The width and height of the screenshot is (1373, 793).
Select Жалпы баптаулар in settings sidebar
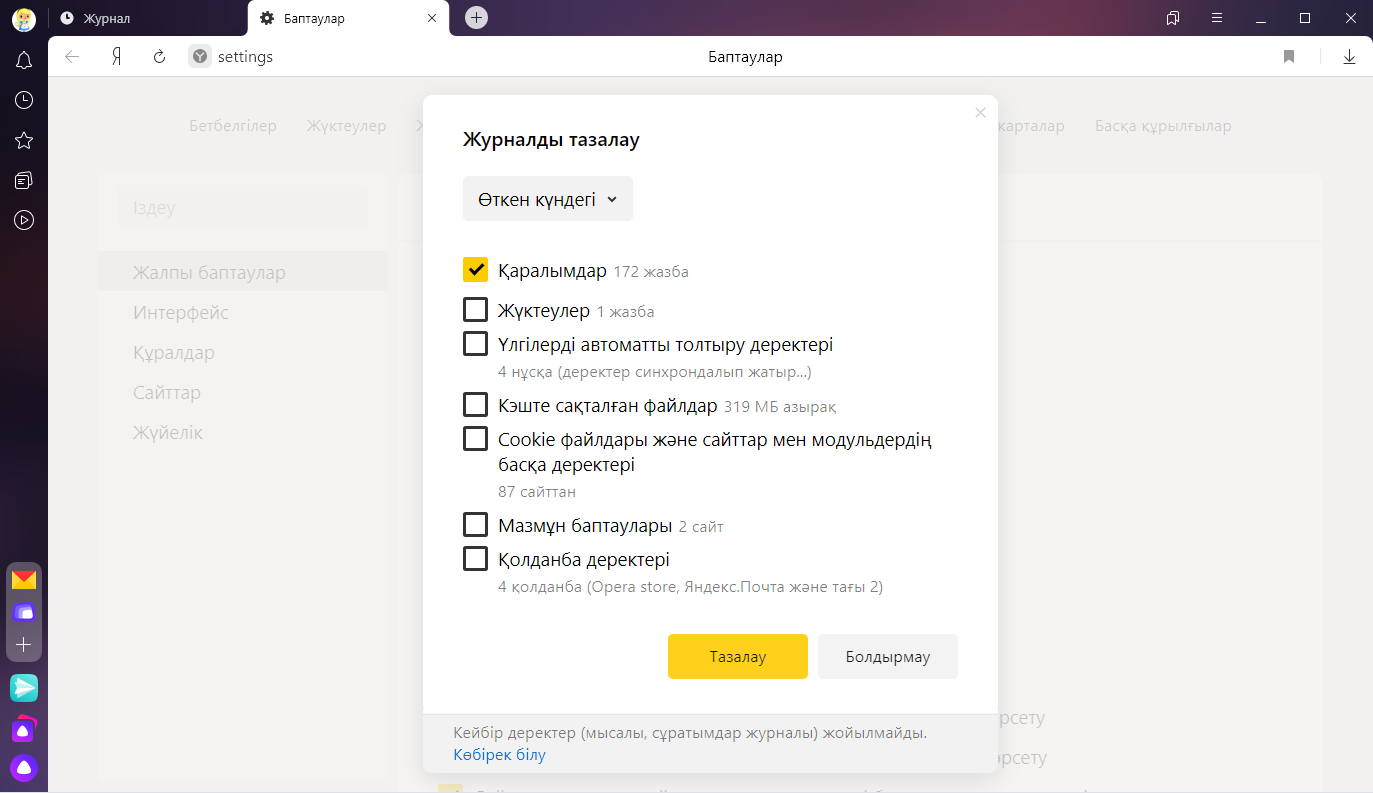242,272
